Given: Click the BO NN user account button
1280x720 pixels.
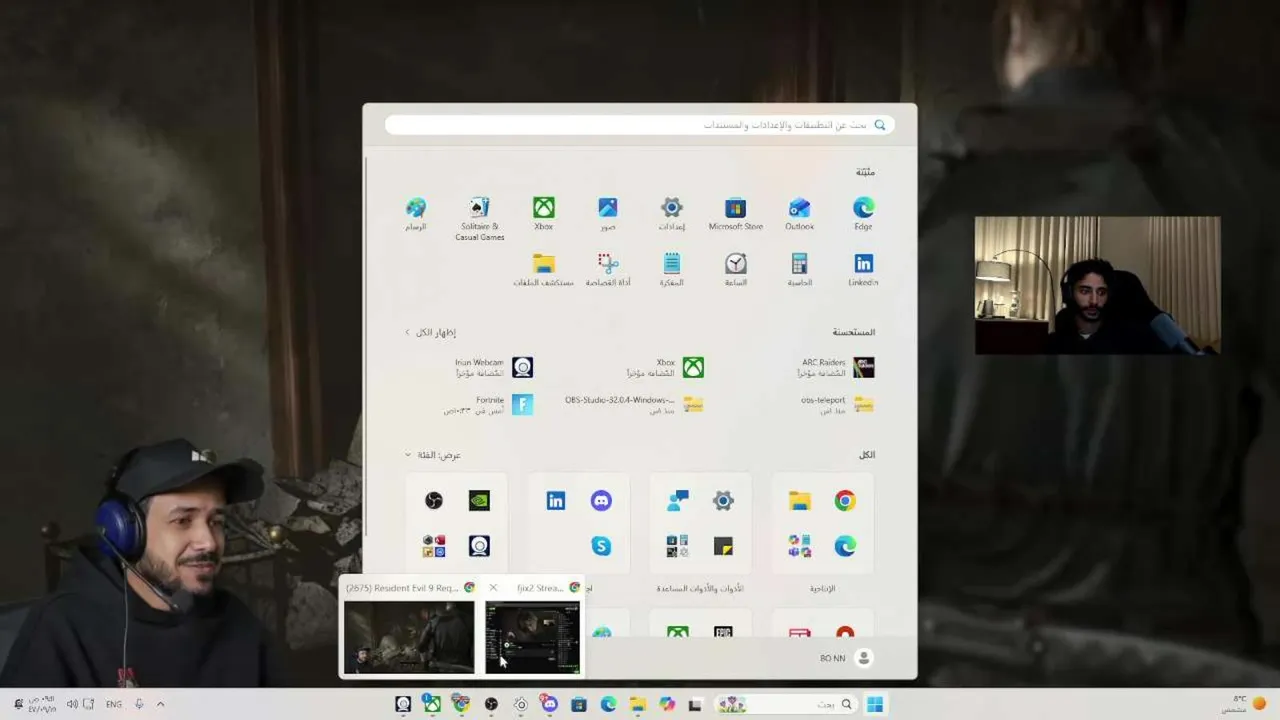Looking at the screenshot, I should click(846, 658).
